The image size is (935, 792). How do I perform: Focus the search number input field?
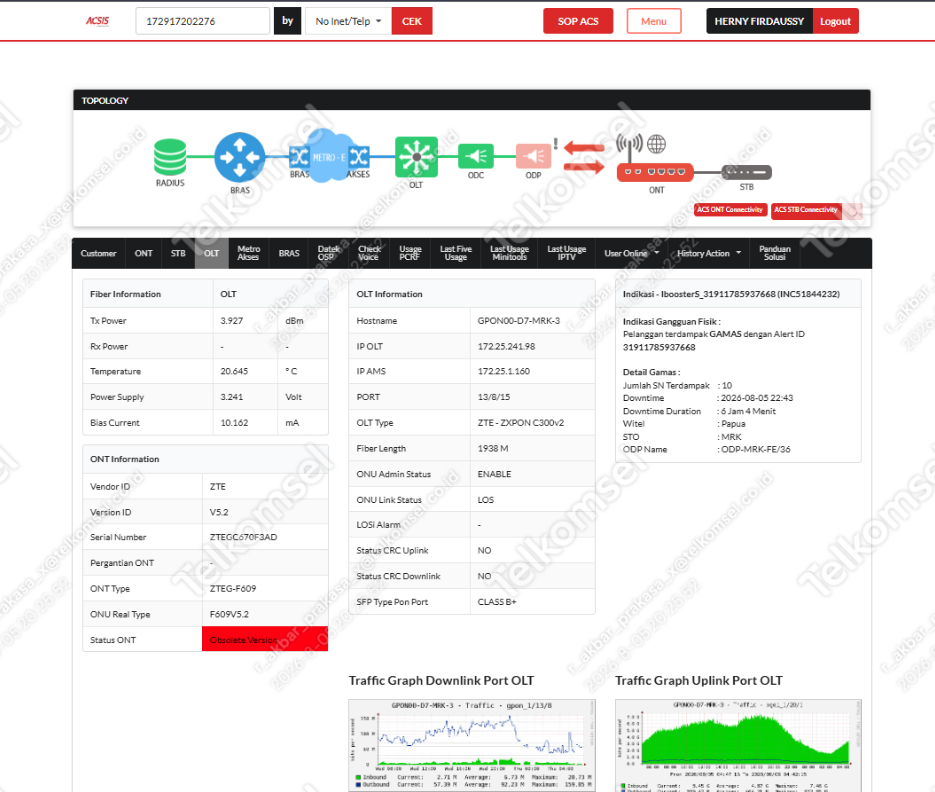click(203, 21)
